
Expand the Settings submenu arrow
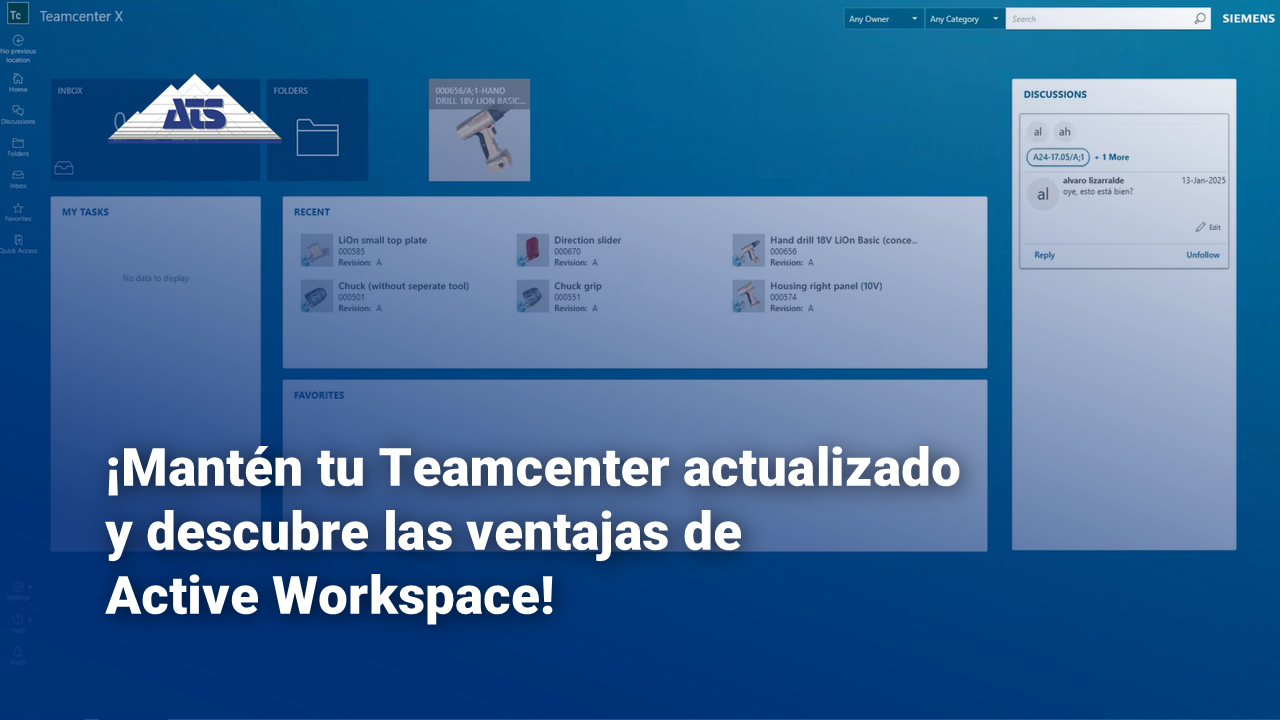click(x=30, y=586)
